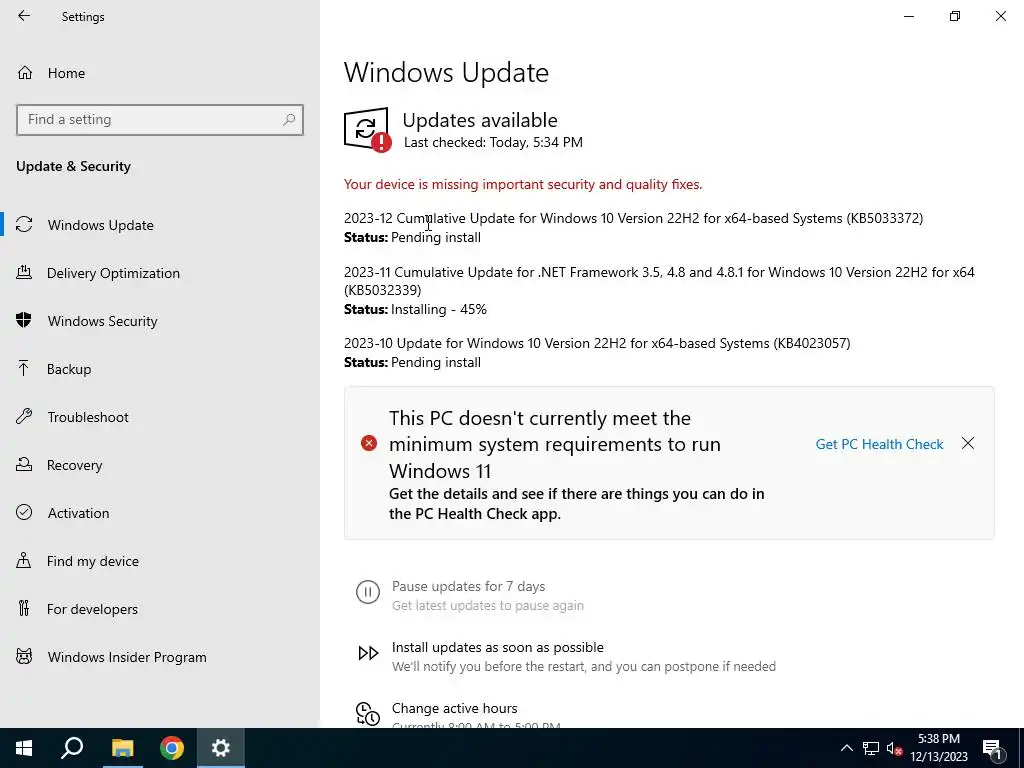Focus the Find a setting box
Screen dimensions: 1024x768
pyautogui.click(x=160, y=120)
